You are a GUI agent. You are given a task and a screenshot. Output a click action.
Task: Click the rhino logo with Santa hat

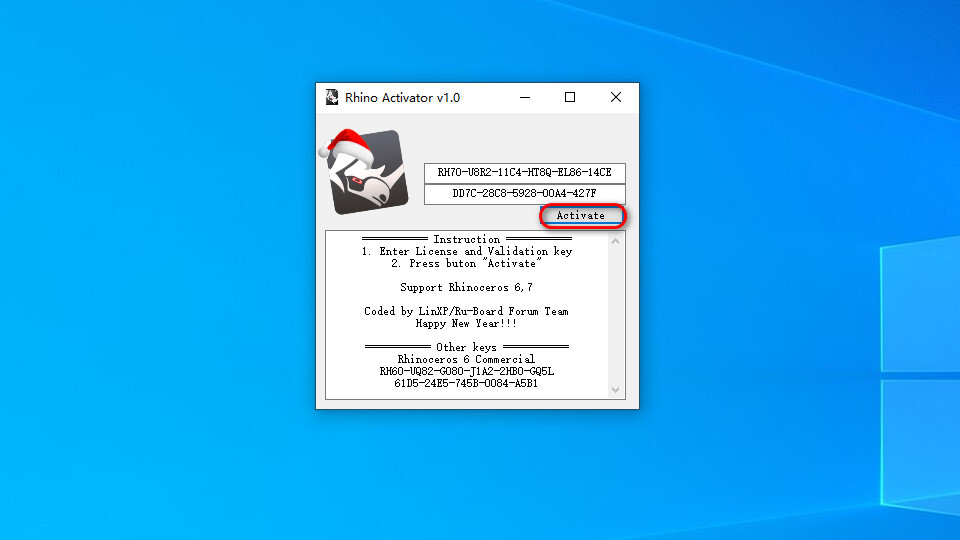click(x=364, y=172)
